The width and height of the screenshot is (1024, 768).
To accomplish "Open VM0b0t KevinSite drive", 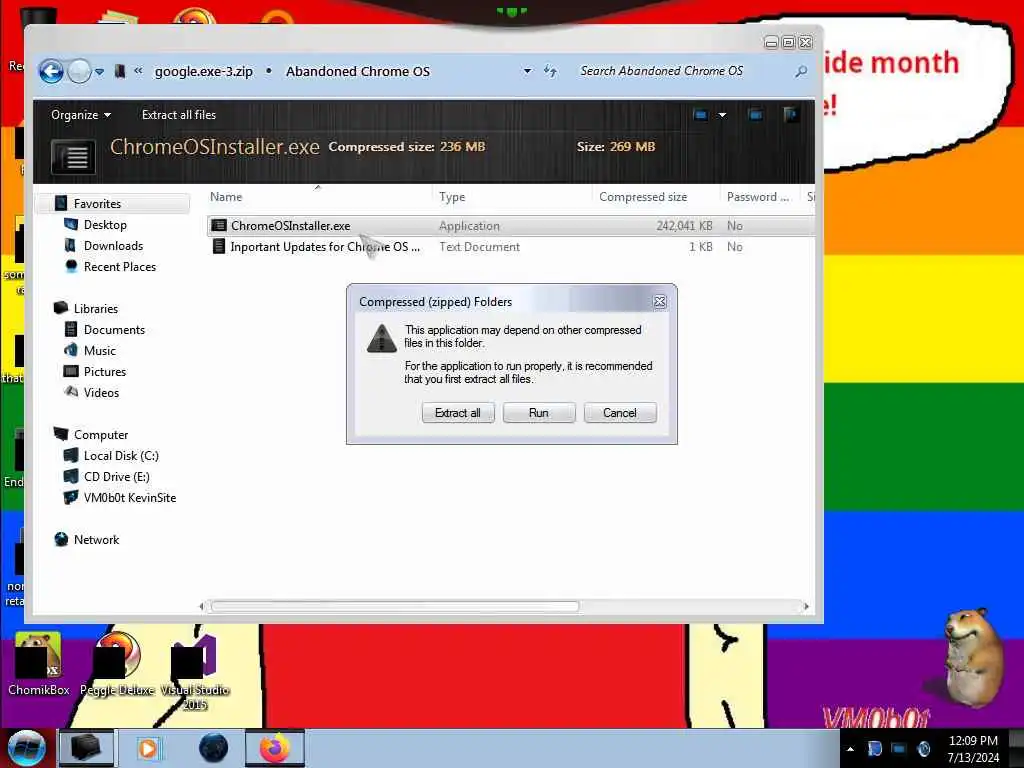I will 129,498.
